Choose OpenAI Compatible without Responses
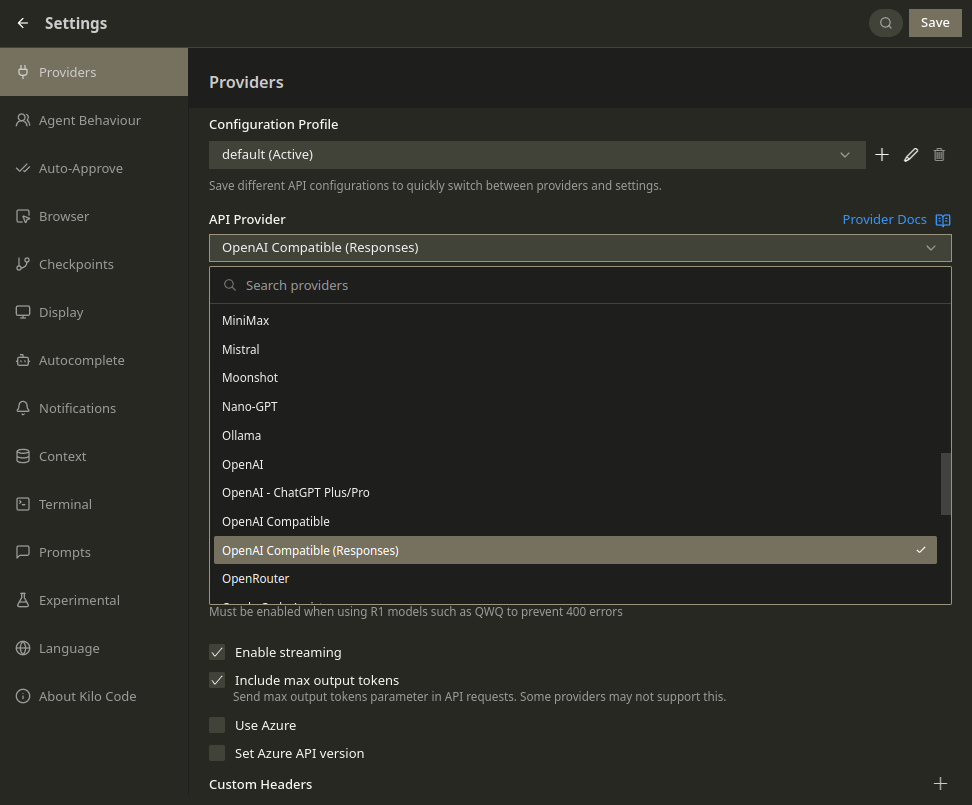 point(575,522)
